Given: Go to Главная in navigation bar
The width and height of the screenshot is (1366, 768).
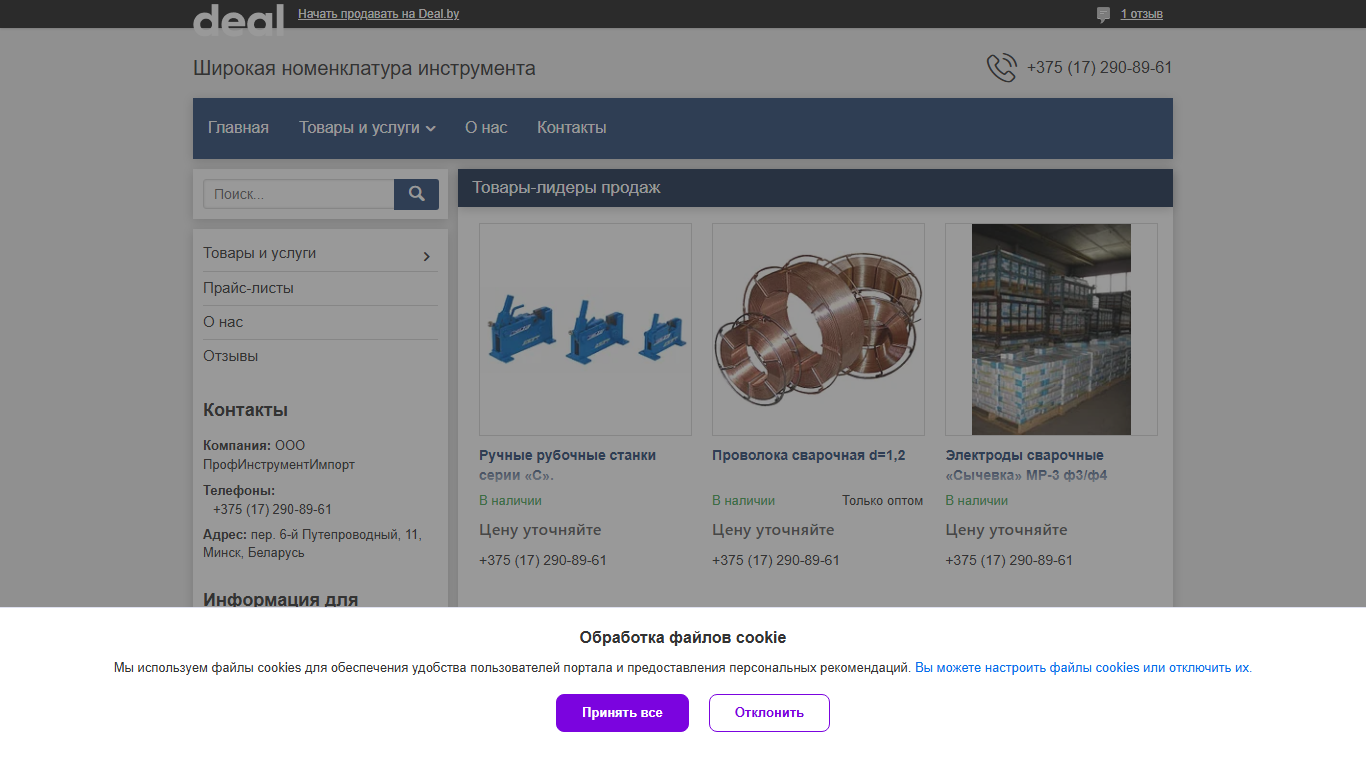Looking at the screenshot, I should (238, 128).
